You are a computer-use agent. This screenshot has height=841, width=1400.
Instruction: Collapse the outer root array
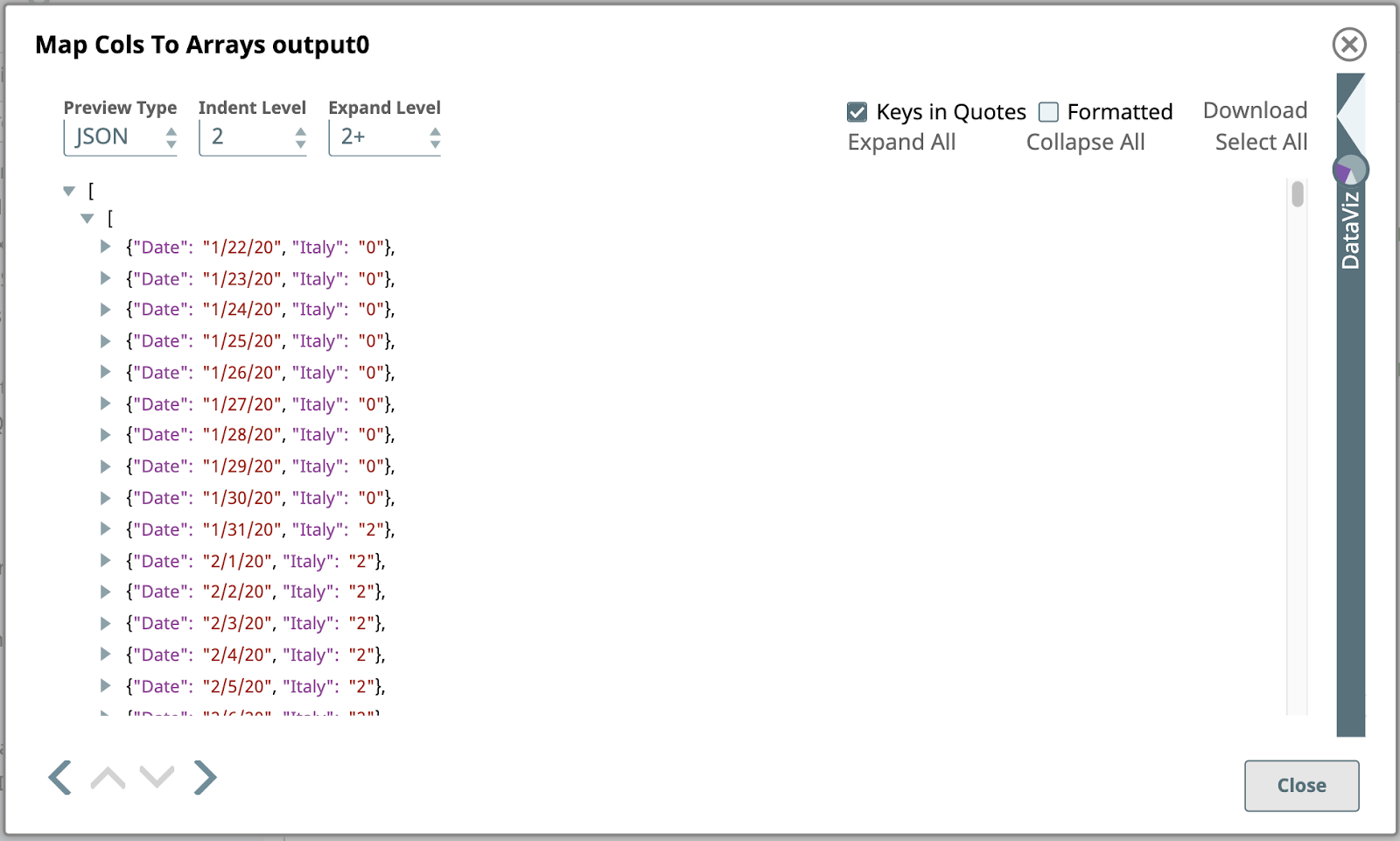point(69,191)
